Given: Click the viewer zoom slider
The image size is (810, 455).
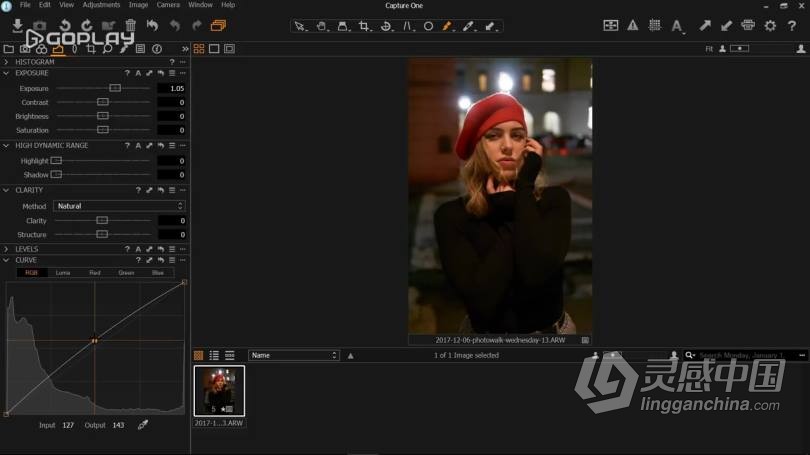Looking at the screenshot, I should coord(740,49).
